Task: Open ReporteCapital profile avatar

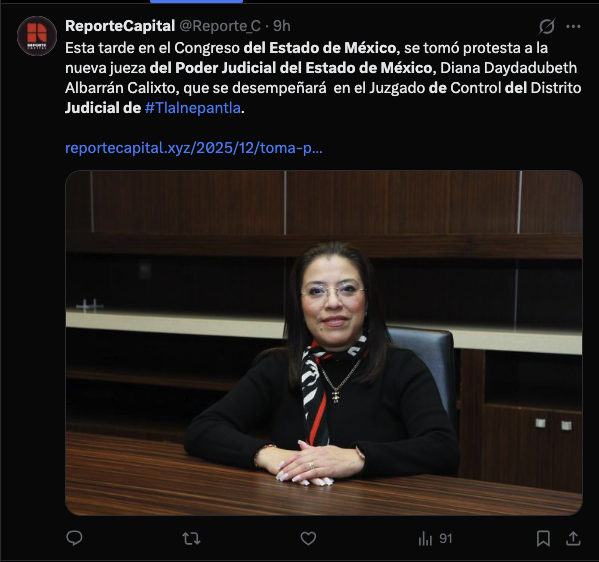Action: point(37,36)
